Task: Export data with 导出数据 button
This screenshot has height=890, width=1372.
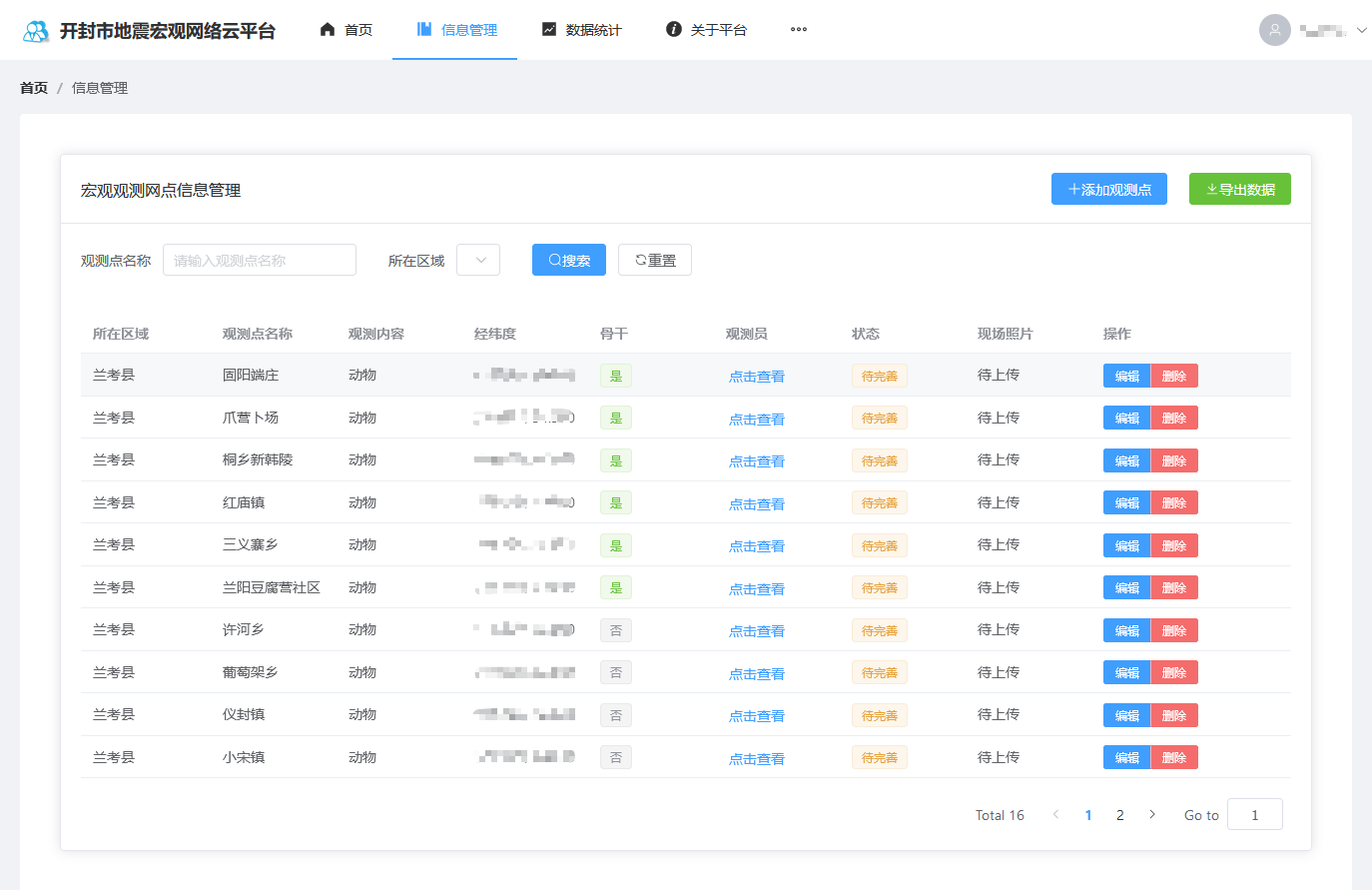Action: (x=1239, y=189)
